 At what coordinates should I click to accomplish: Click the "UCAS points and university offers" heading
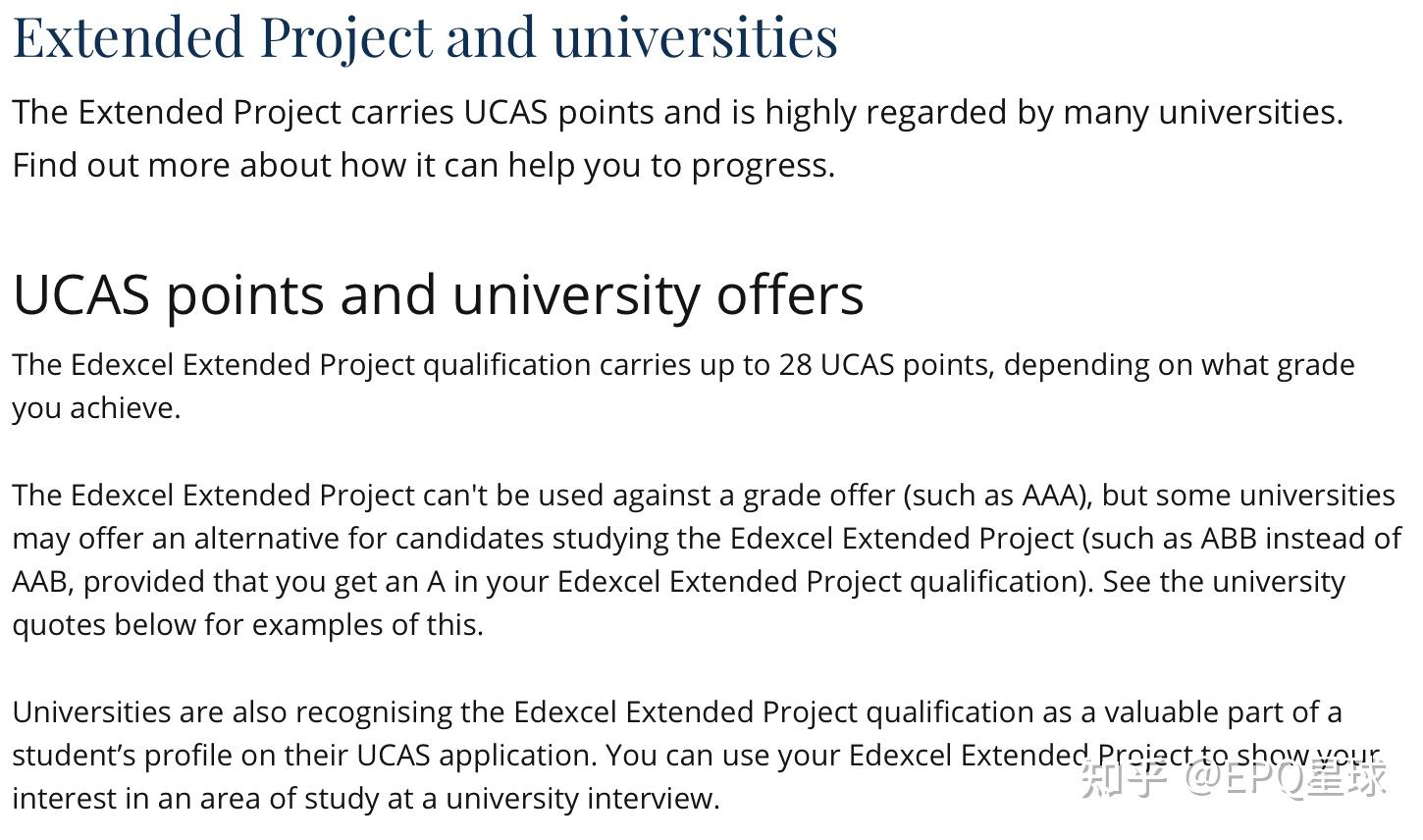tap(438, 294)
